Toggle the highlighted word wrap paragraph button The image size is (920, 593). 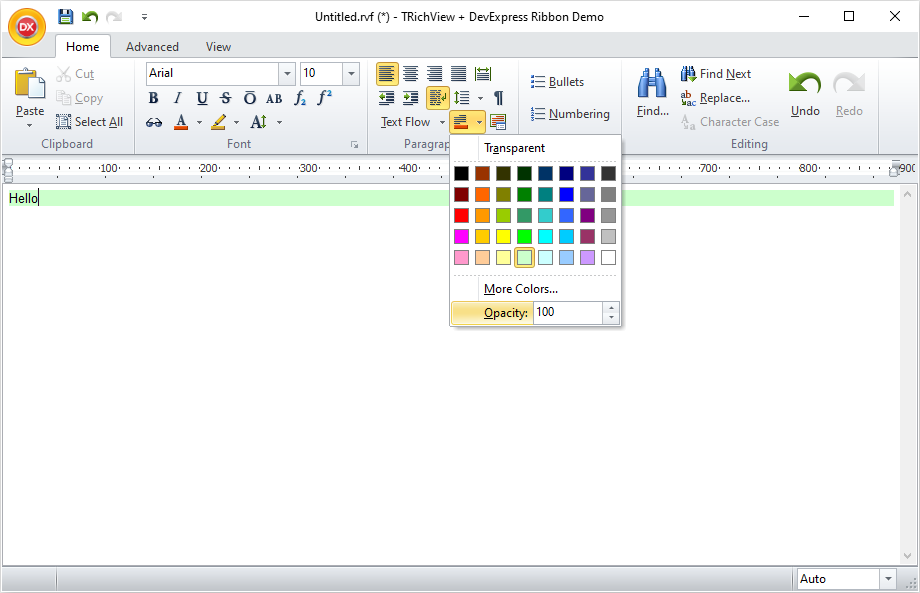pos(438,98)
